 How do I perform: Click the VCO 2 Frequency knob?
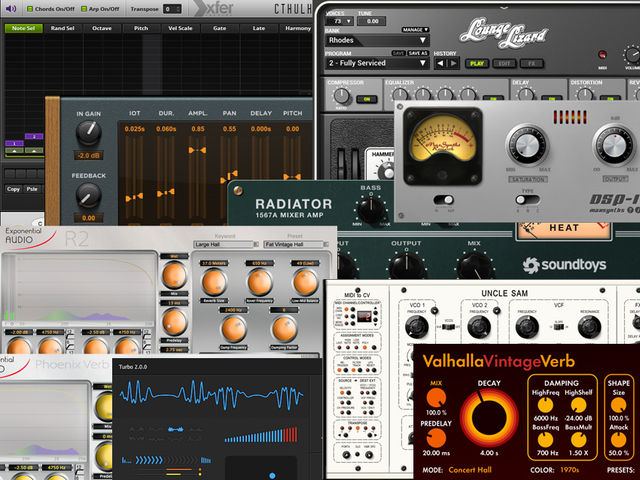[479, 327]
